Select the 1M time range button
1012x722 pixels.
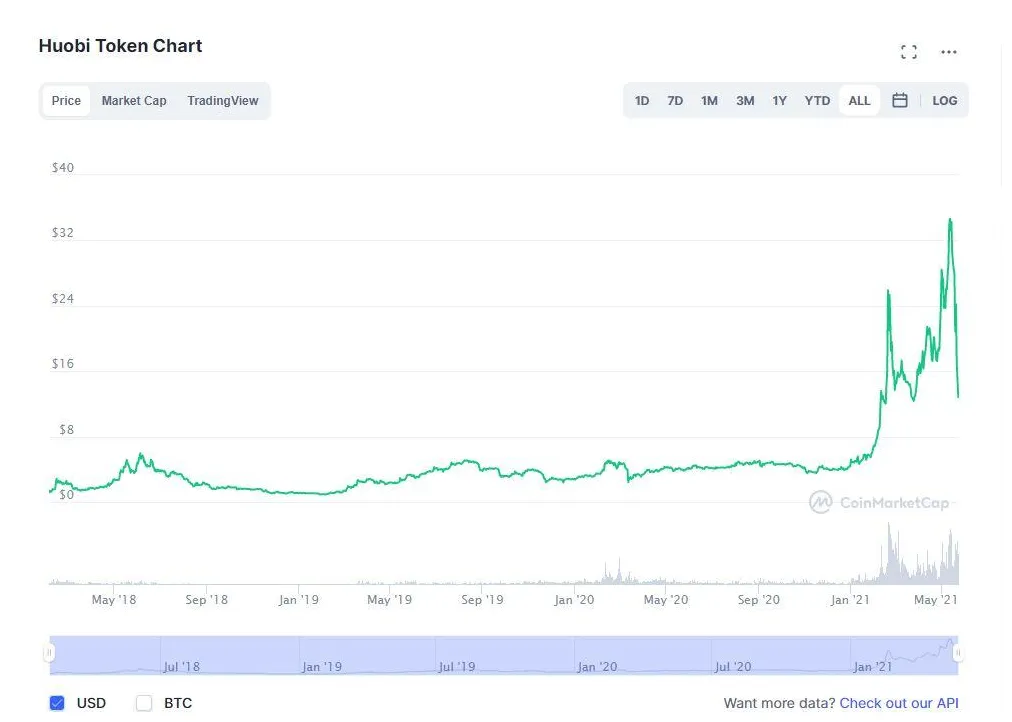click(709, 100)
